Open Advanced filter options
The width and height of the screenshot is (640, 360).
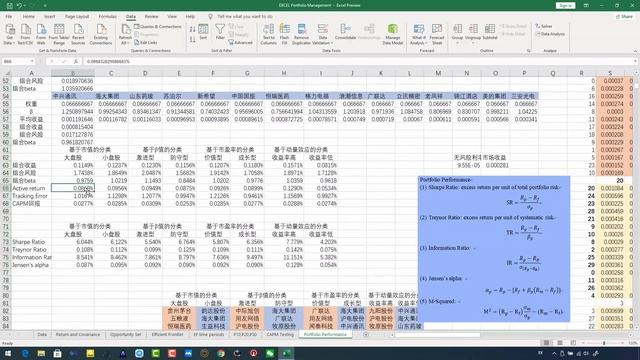[240, 42]
